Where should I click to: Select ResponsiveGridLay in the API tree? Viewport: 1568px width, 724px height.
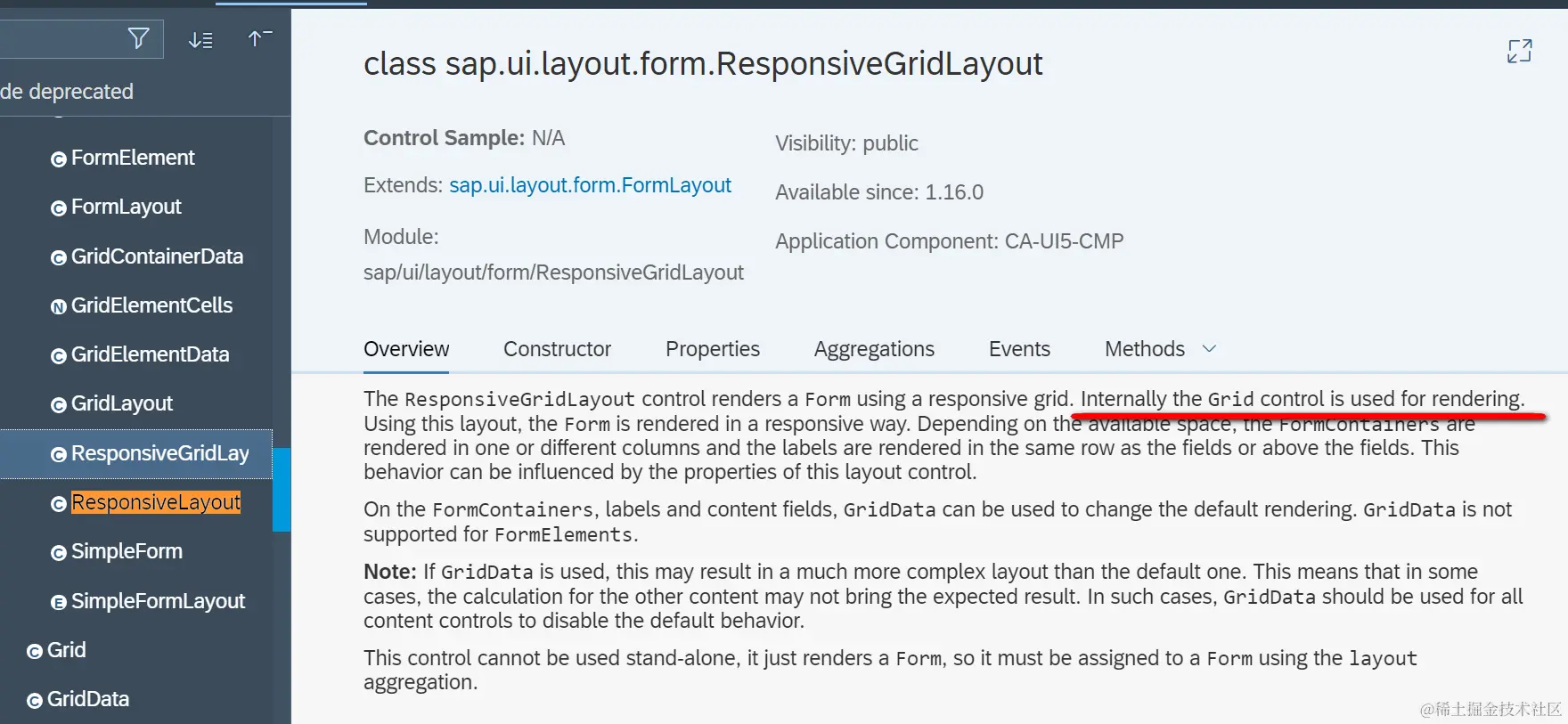[160, 453]
